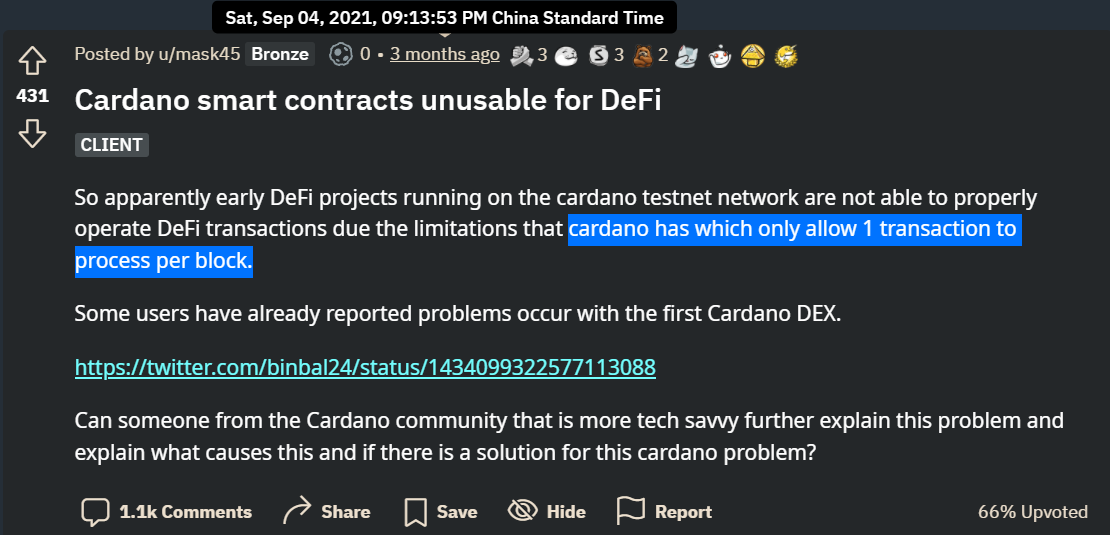Click the moon token icon
The height and width of the screenshot is (535, 1110).
(x=341, y=54)
